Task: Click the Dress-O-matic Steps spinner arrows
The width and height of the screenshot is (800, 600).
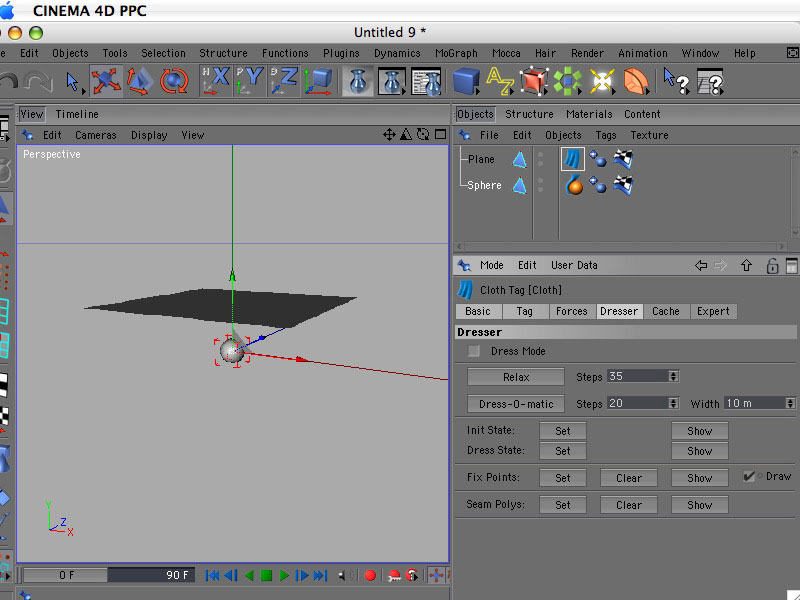Action: 673,403
